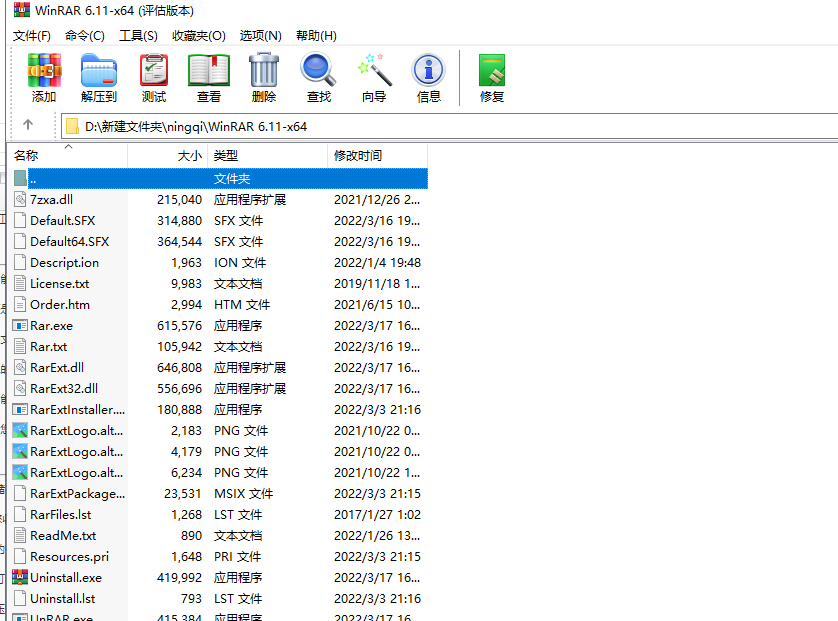
Task: Click the Resources.pri file icon
Action: [20, 556]
